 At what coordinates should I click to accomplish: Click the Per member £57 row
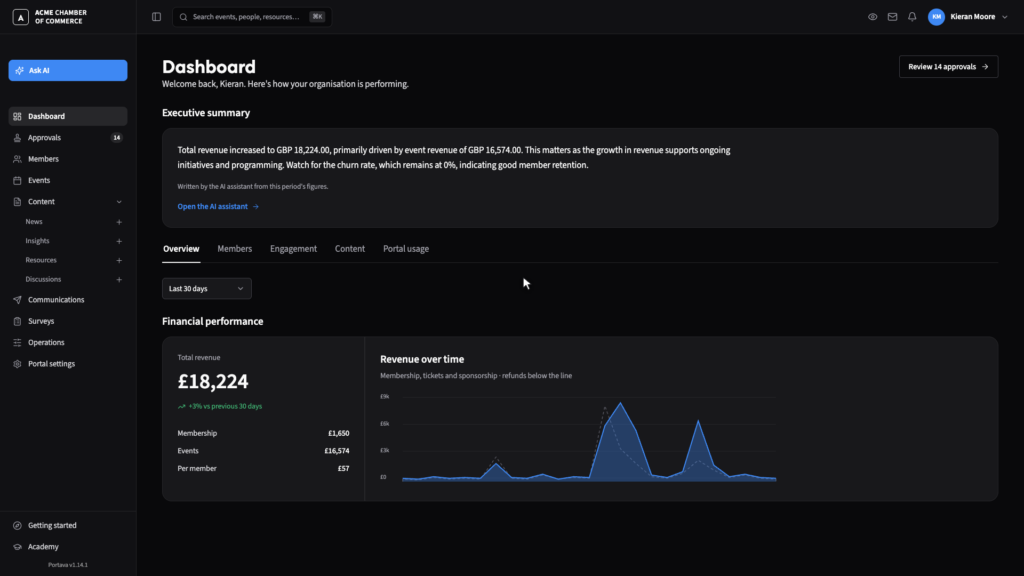263,468
